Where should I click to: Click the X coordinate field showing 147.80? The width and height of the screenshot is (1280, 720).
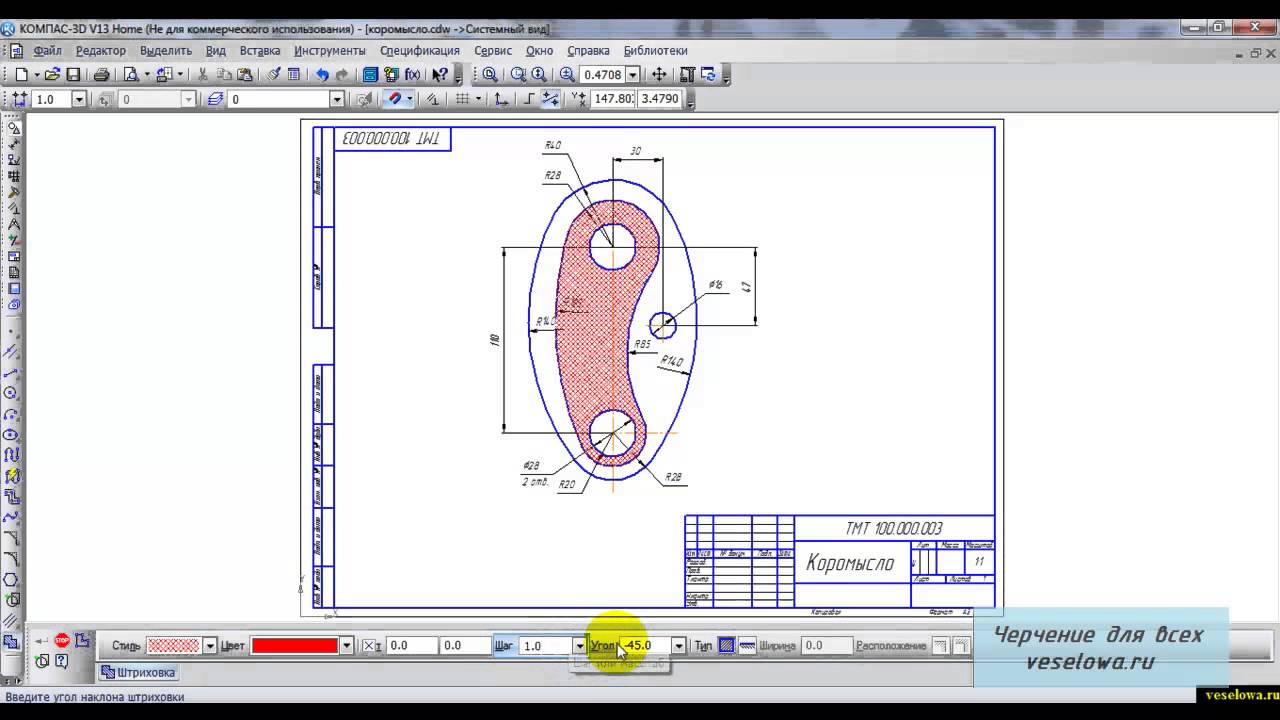tap(613, 99)
